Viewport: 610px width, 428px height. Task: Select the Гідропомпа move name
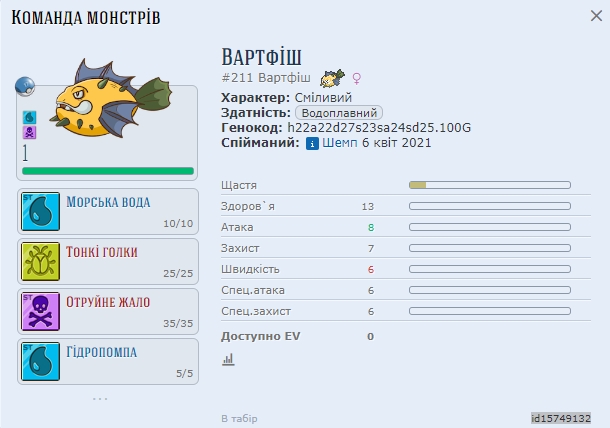(102, 352)
